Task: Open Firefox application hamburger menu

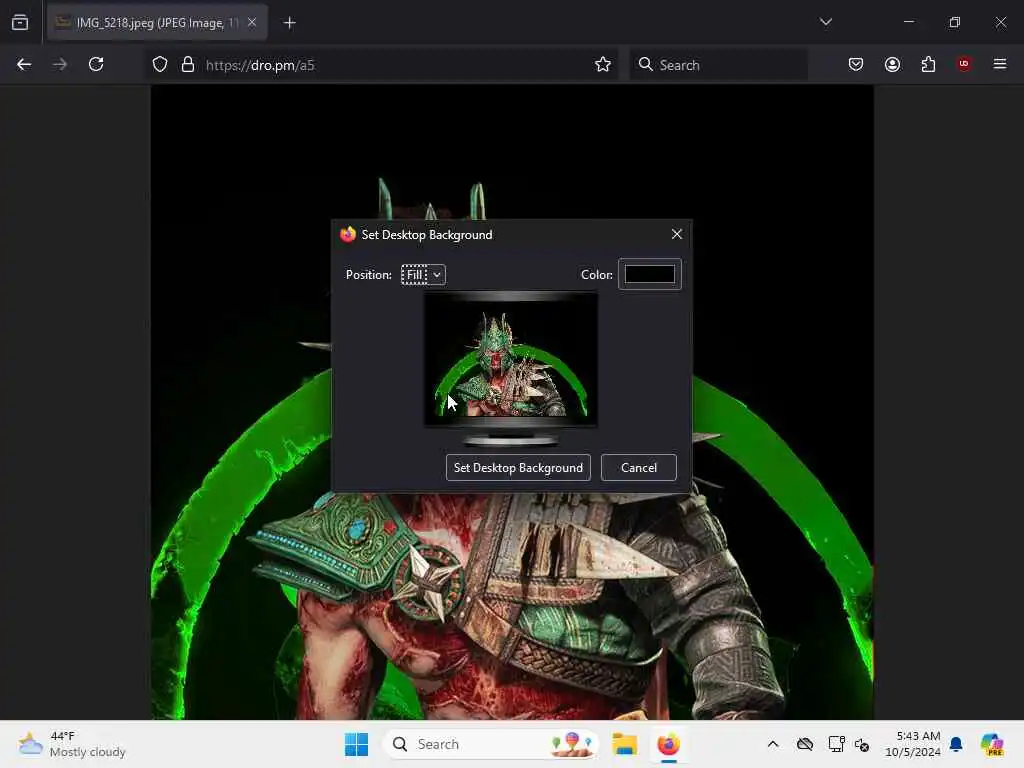Action: [x=1000, y=64]
